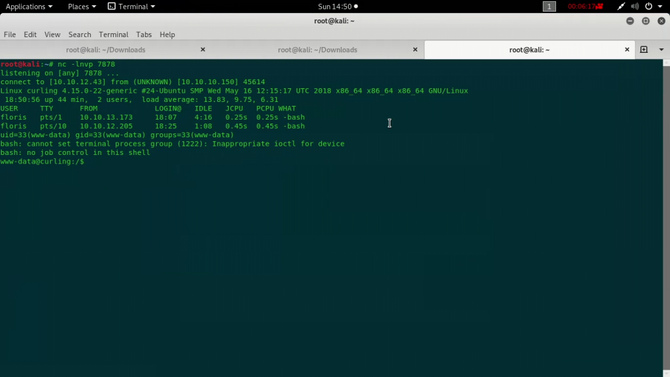Click the 'nc -lnvp 7878' command text
670x377 pixels.
pos(86,64)
